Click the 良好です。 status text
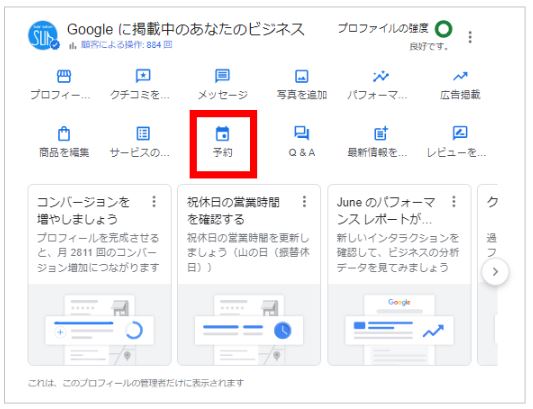Viewport: 533px width, 409px height. [x=429, y=46]
